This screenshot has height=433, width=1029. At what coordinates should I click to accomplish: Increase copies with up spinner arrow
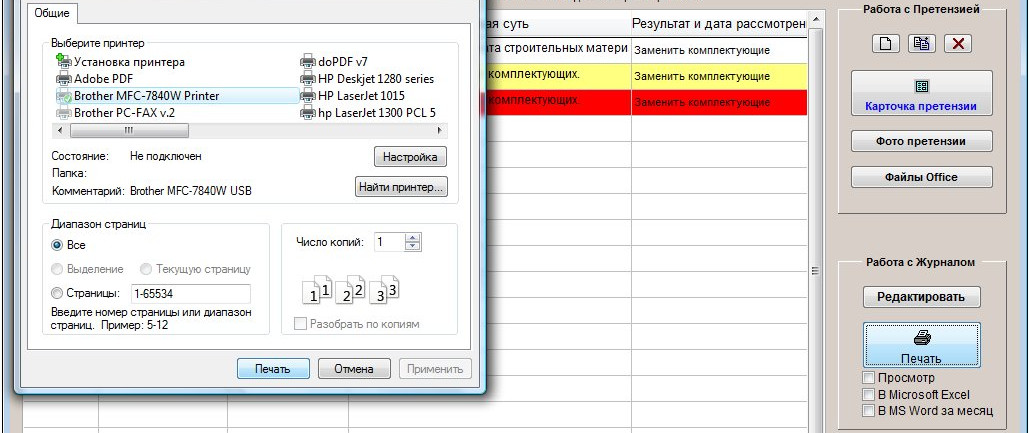click(x=413, y=237)
